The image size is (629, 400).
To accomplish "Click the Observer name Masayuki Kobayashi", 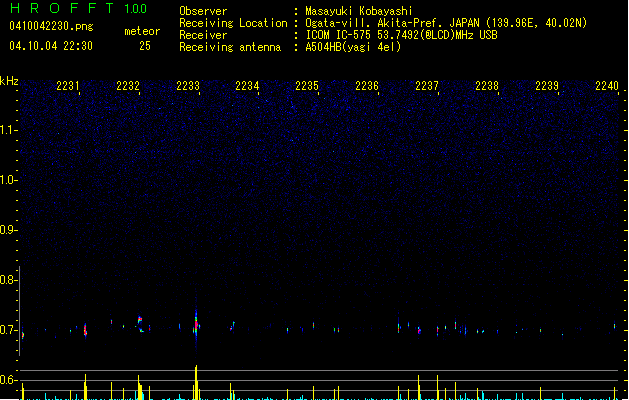I will 359,11.
